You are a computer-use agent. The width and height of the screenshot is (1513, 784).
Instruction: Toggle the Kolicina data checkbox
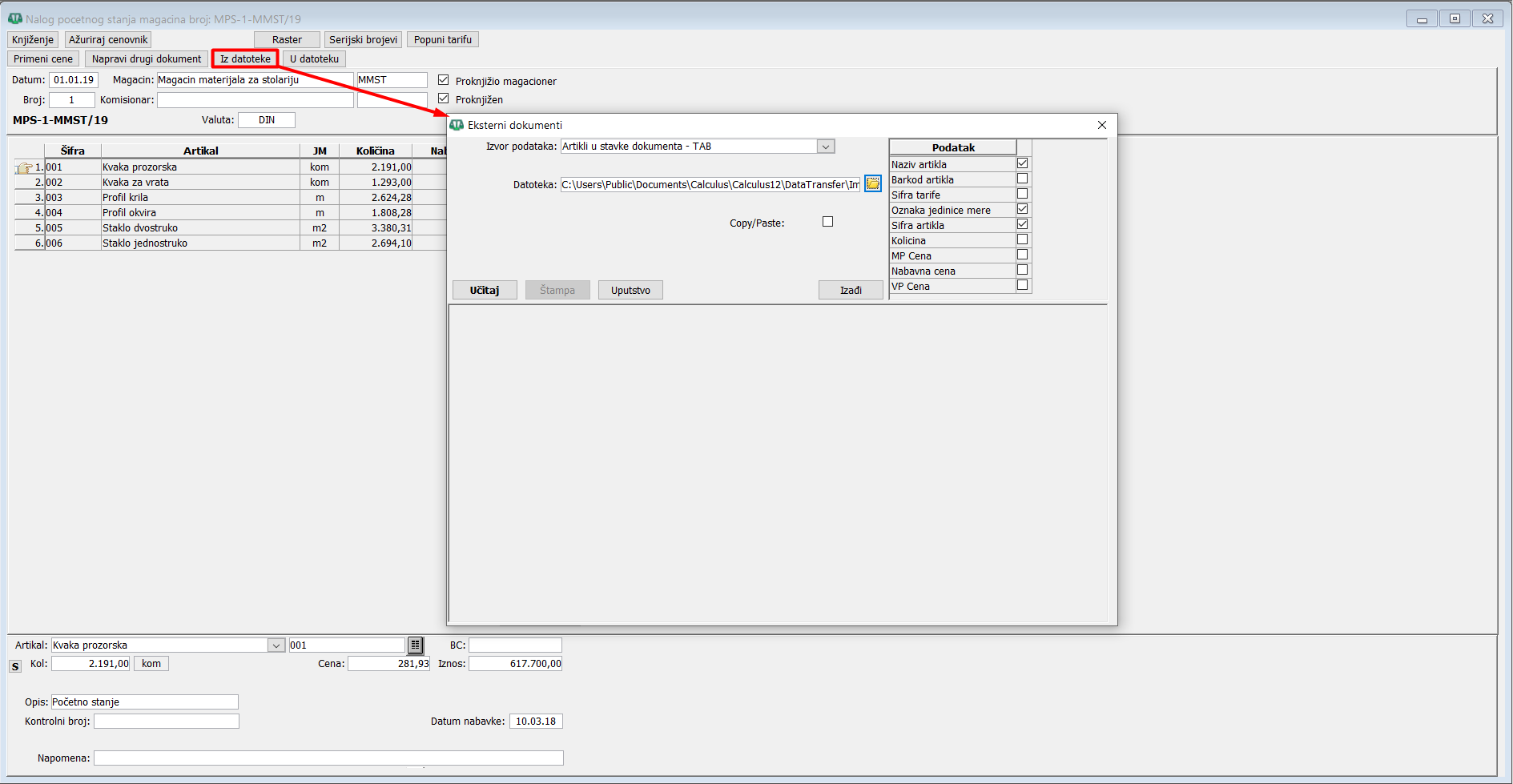tap(1022, 240)
